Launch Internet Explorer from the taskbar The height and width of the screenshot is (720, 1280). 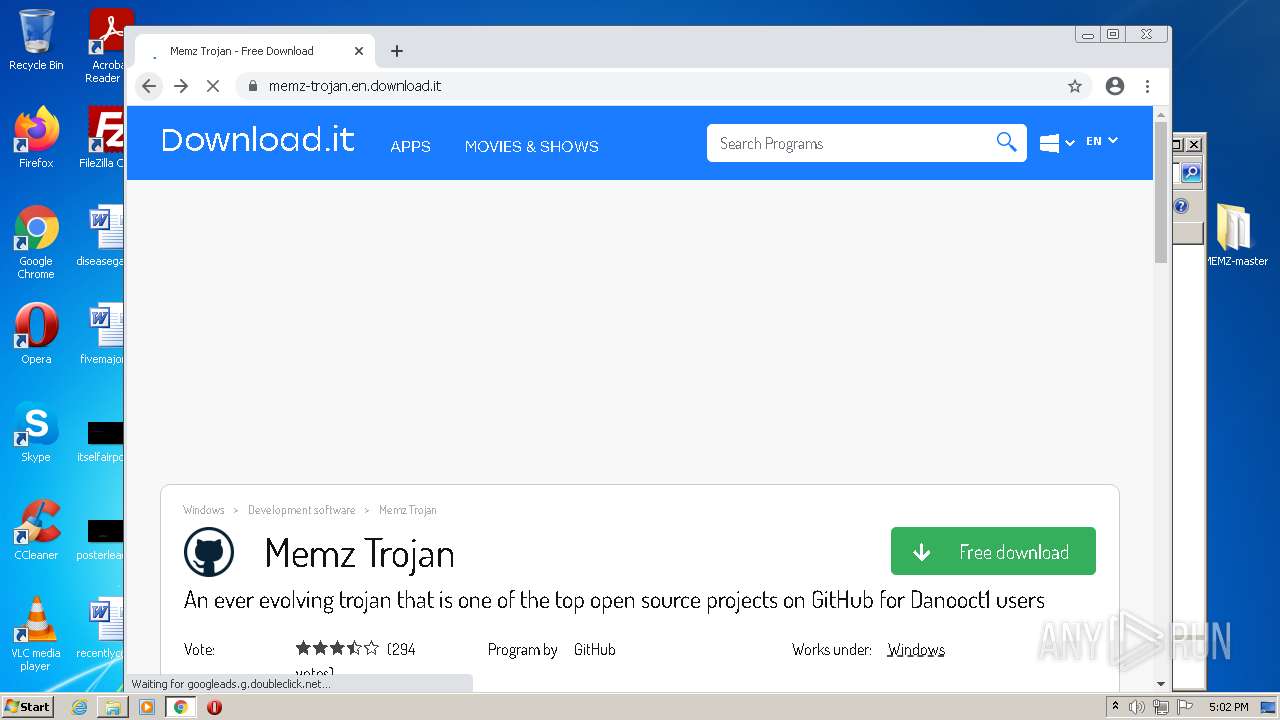[79, 707]
